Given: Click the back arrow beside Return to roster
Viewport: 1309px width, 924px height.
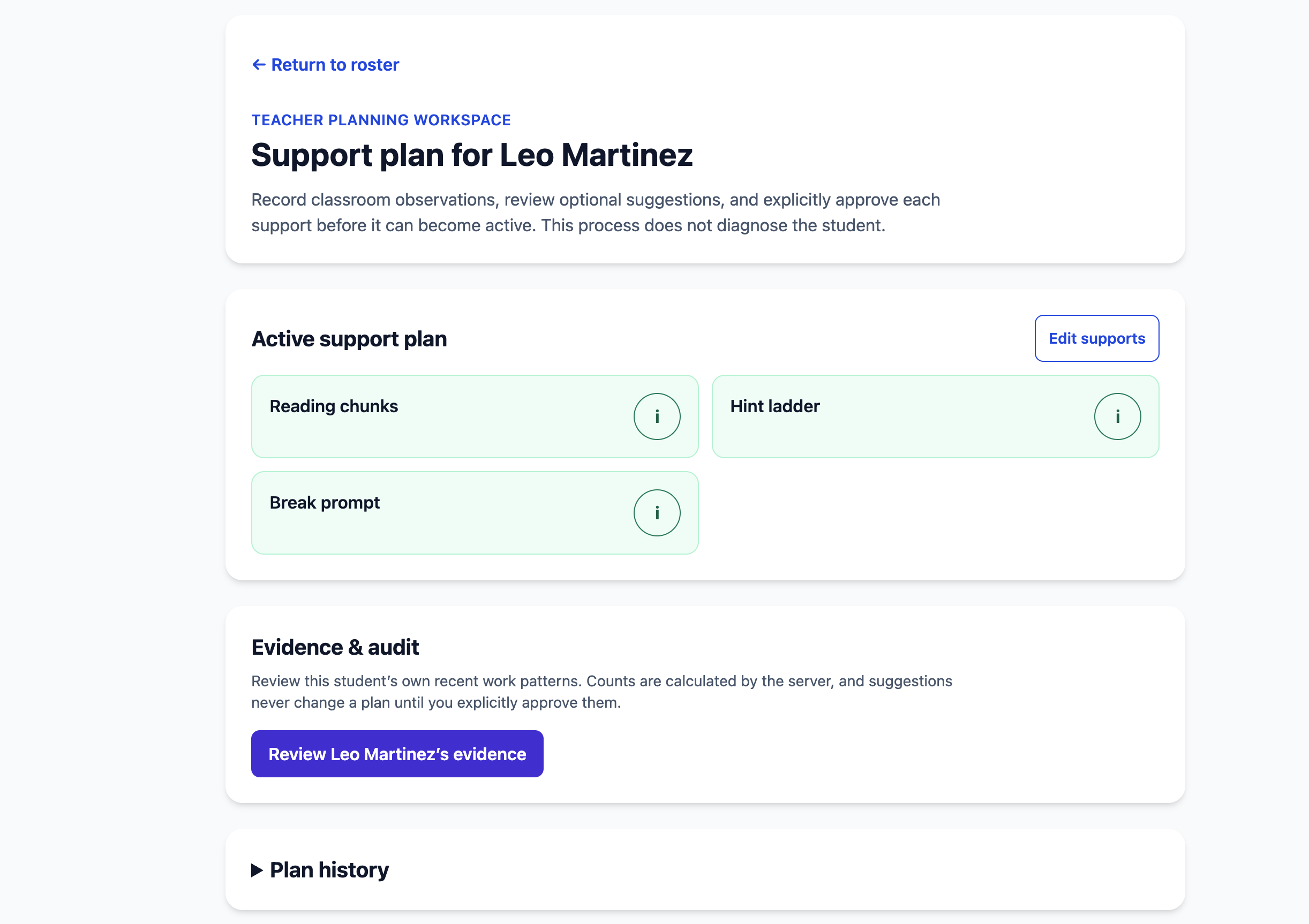Looking at the screenshot, I should pyautogui.click(x=259, y=65).
